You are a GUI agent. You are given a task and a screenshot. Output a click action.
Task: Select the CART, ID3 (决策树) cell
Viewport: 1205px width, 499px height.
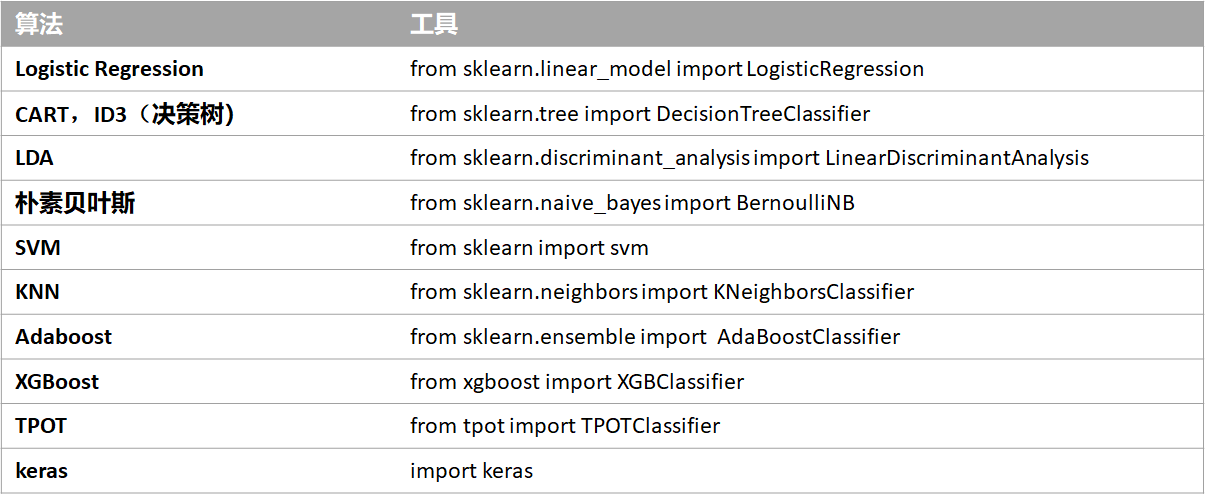125,114
